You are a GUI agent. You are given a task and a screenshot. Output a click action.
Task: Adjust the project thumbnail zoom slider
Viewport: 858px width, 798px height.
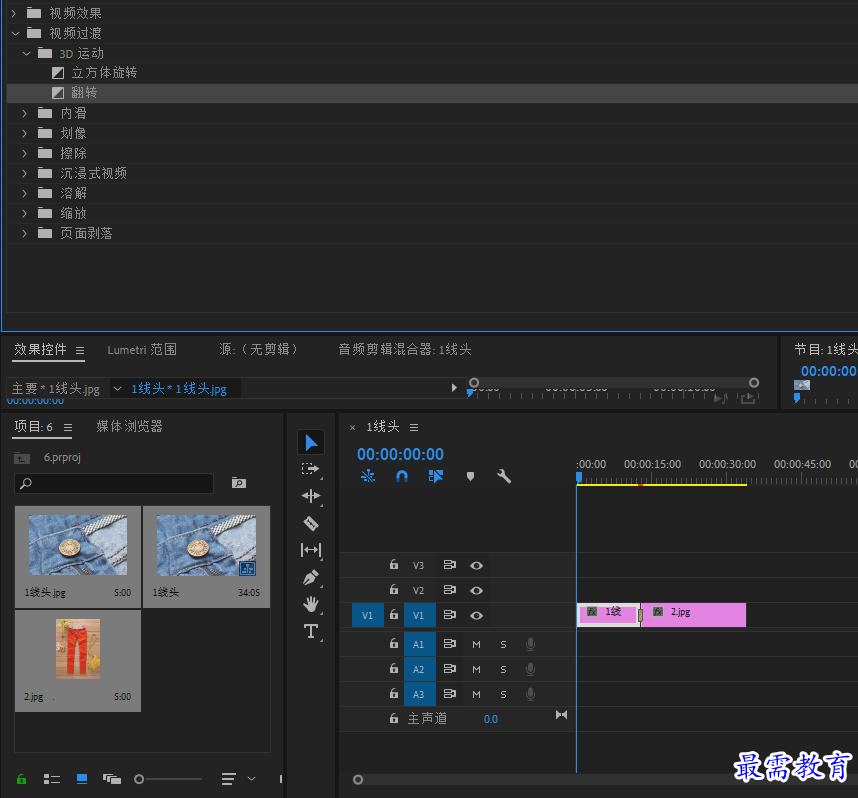(139, 779)
